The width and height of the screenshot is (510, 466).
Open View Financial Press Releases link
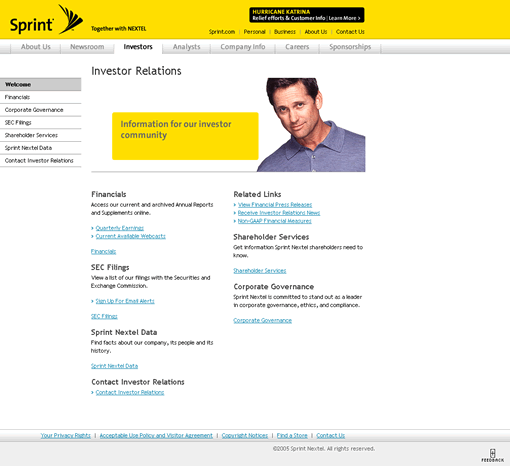(275, 205)
